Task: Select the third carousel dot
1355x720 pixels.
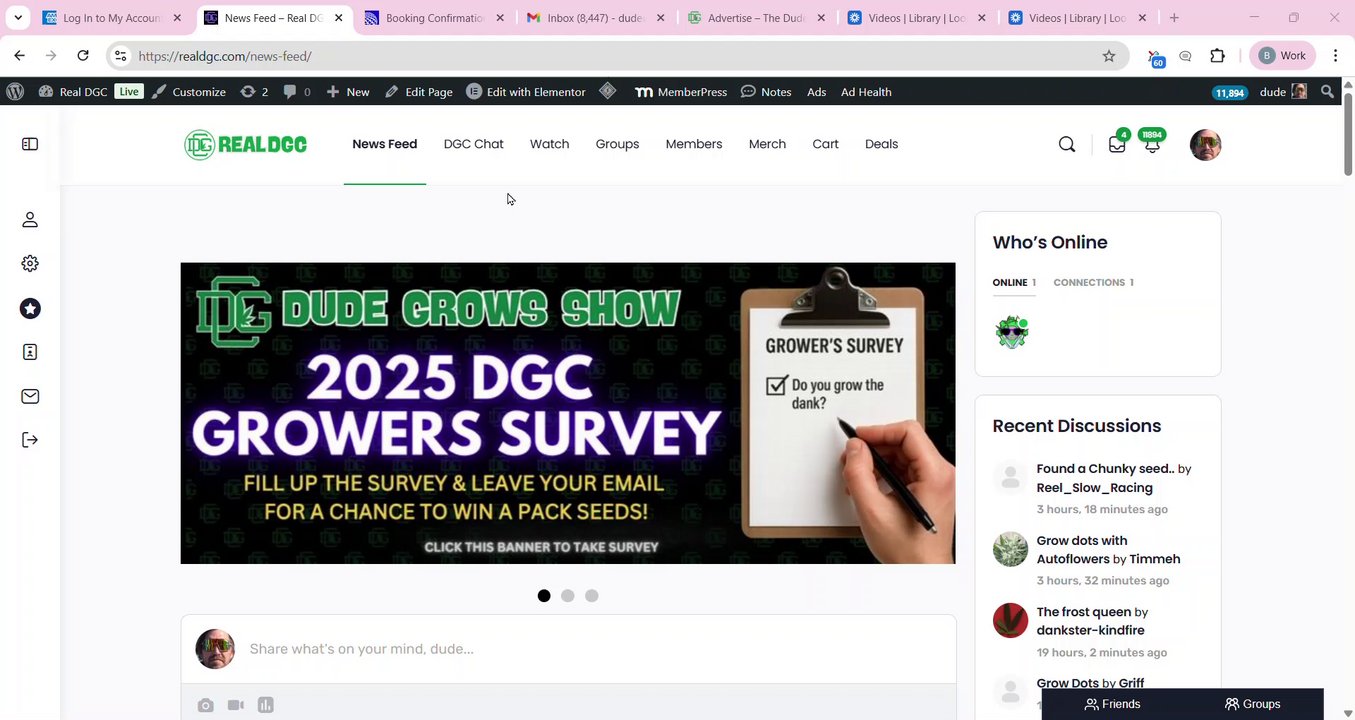Action: pyautogui.click(x=592, y=596)
